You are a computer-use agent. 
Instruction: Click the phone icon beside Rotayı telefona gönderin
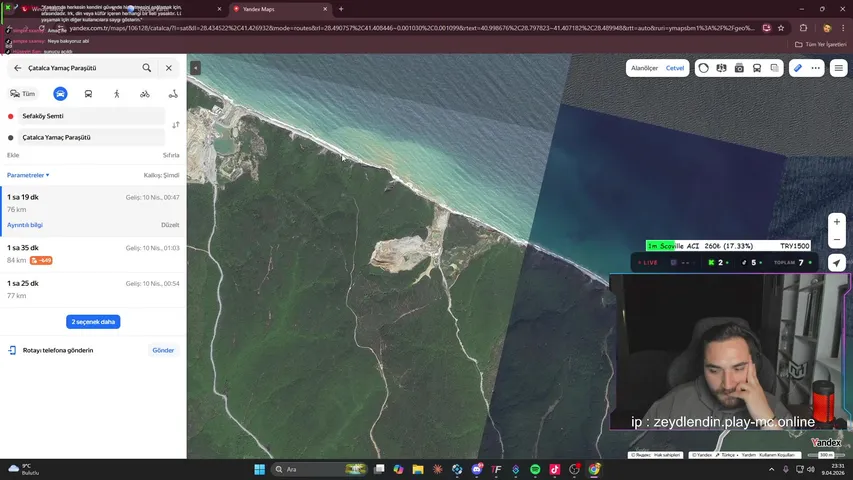12,350
